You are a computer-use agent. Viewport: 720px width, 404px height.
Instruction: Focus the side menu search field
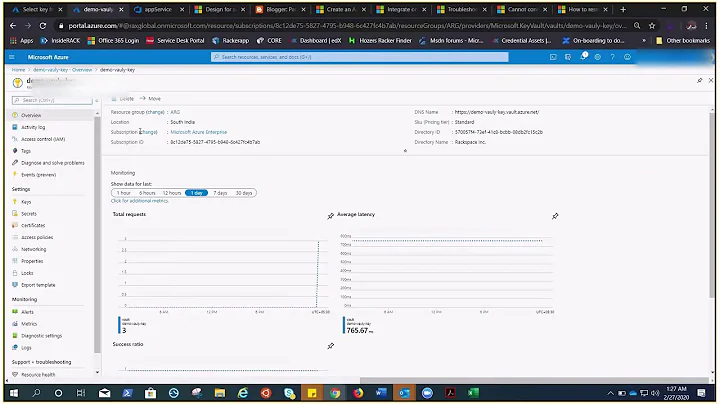pos(52,100)
